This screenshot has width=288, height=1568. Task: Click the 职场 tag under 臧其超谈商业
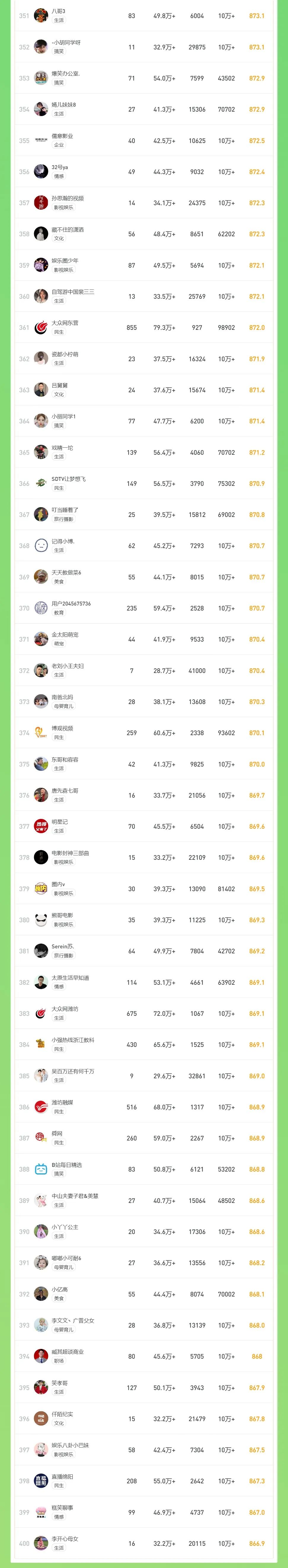point(59,1361)
